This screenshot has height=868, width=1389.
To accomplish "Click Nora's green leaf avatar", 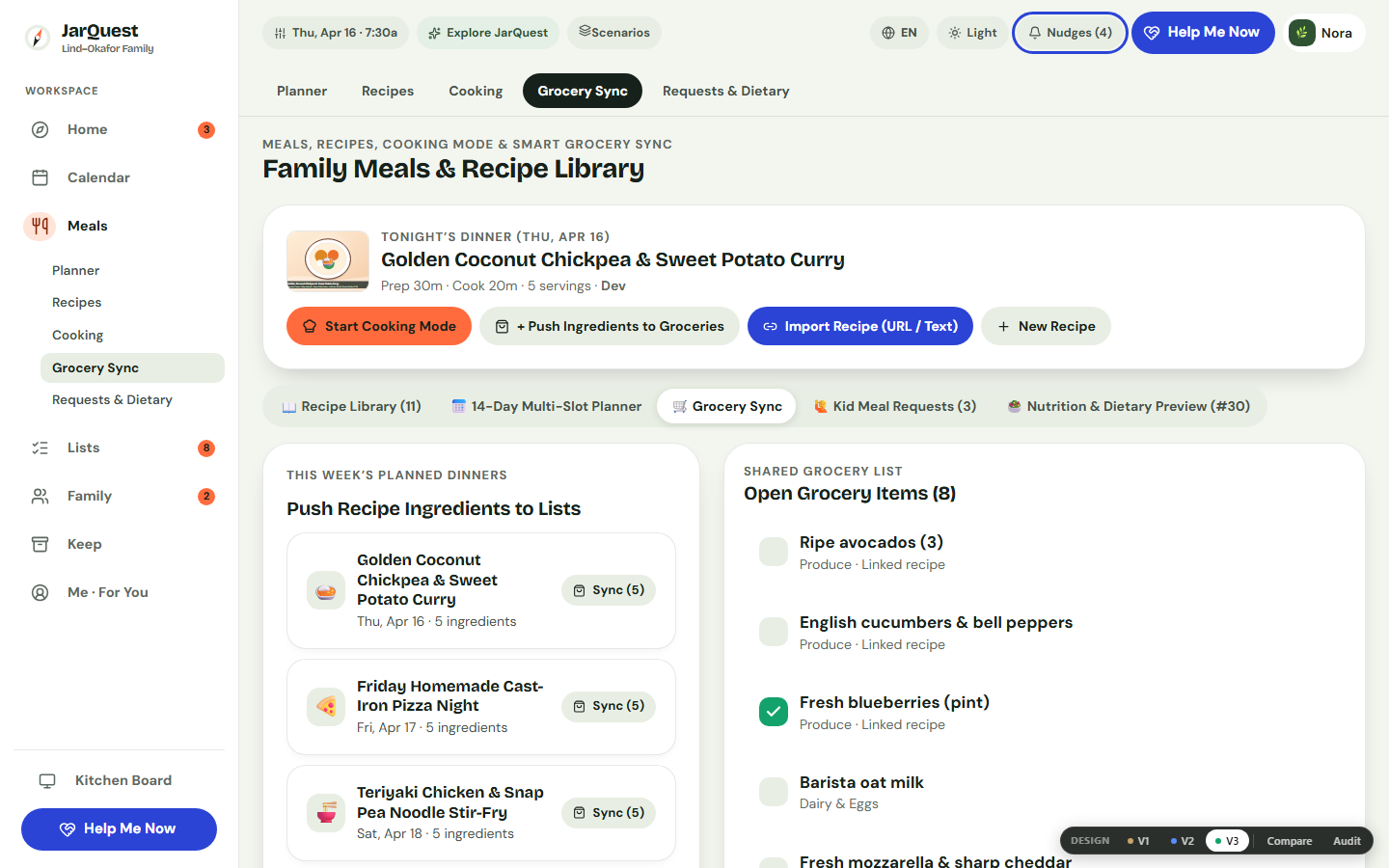I will click(1302, 33).
